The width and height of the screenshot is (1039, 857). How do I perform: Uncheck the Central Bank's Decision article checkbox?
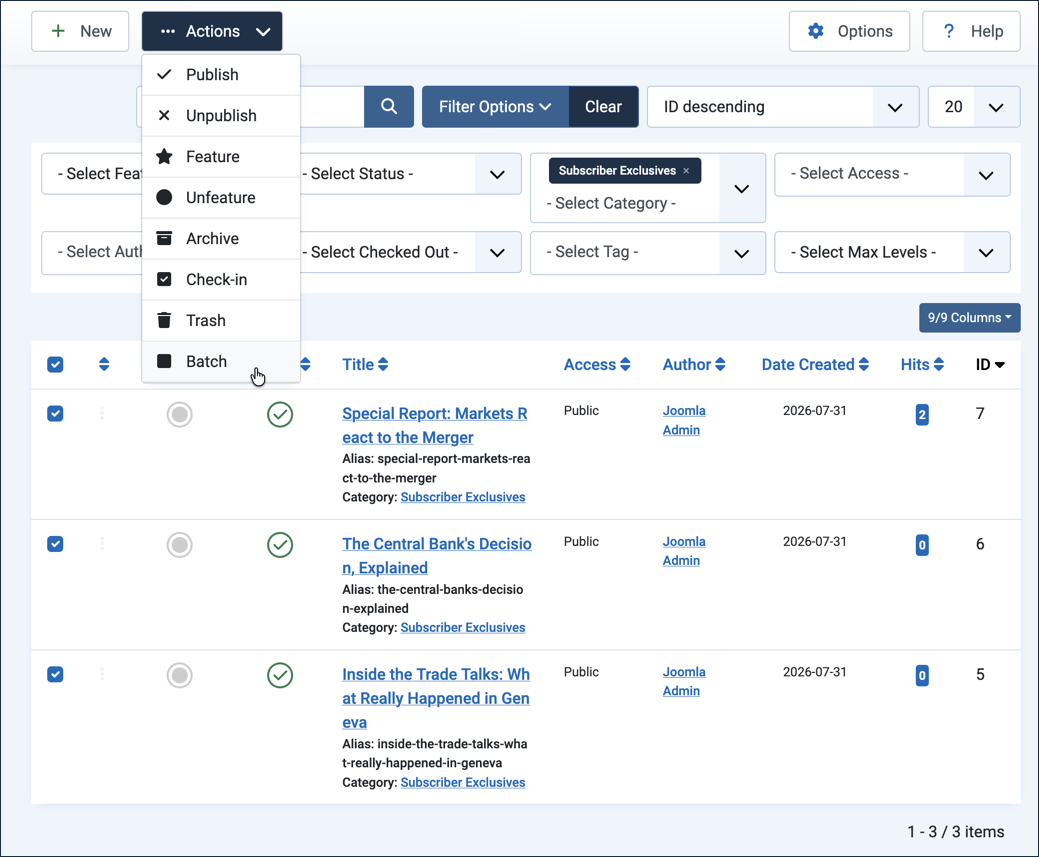click(55, 544)
